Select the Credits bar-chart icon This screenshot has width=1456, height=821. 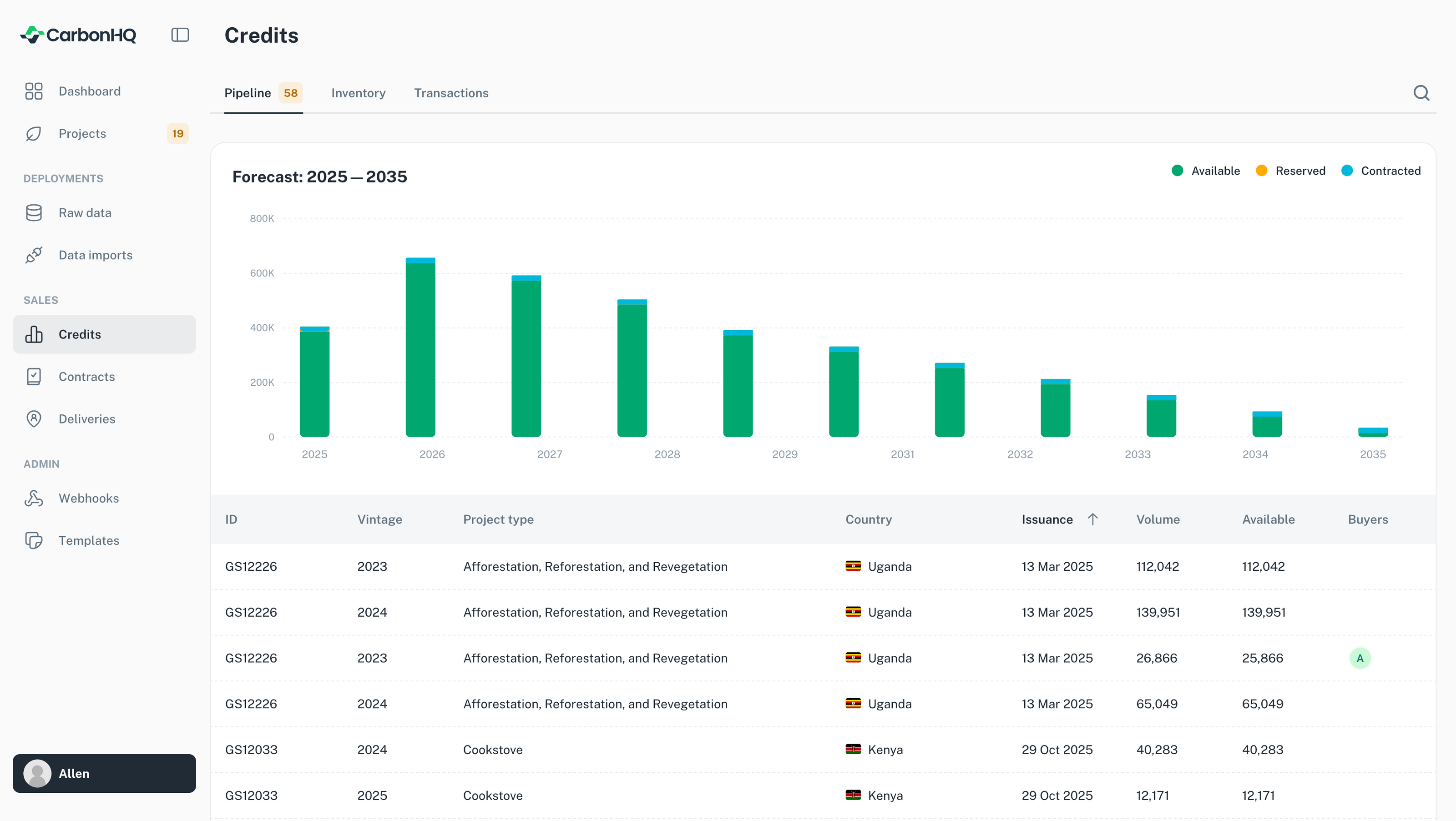(x=34, y=334)
